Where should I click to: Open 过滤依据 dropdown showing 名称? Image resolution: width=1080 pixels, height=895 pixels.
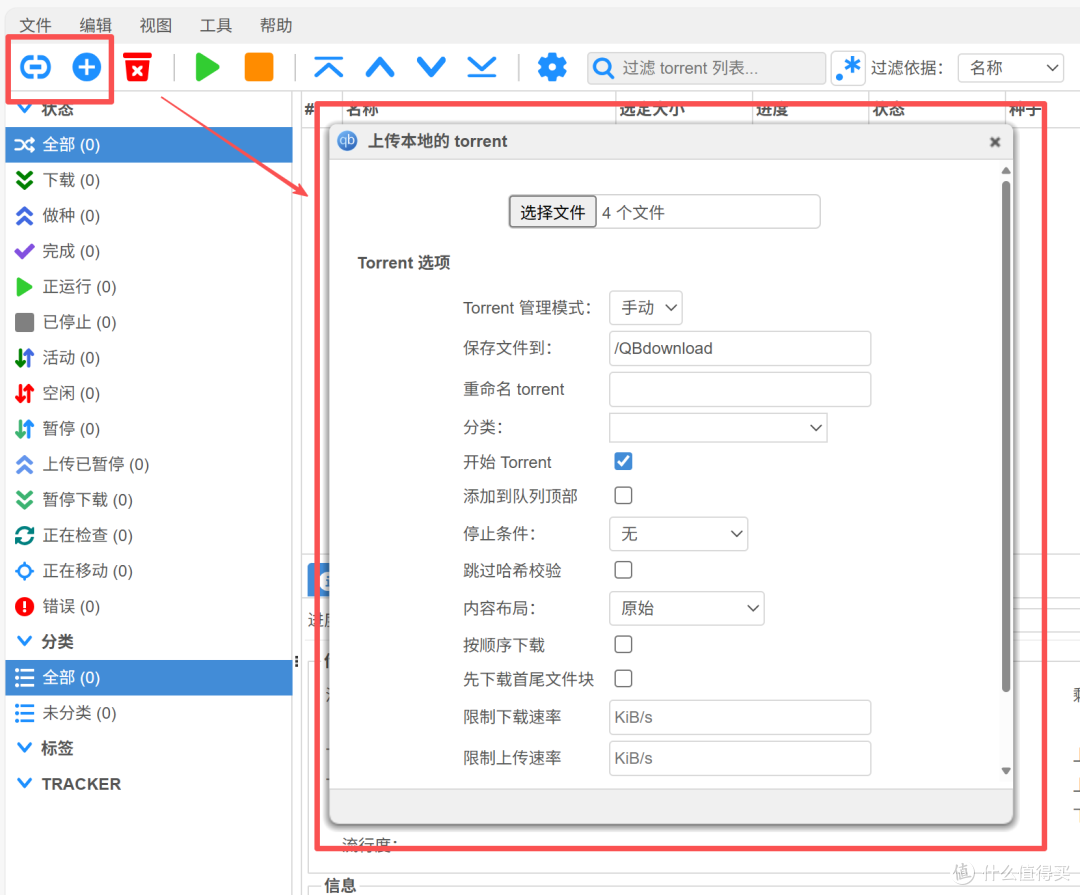1010,68
